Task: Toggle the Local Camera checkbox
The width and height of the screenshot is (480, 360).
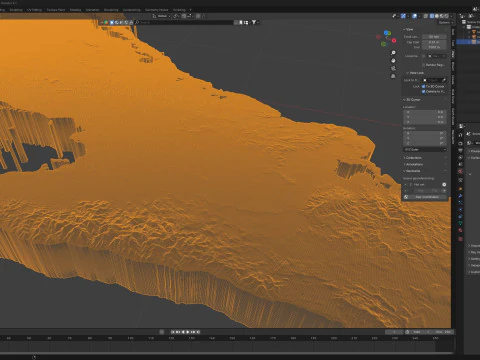Action: [x=424, y=56]
